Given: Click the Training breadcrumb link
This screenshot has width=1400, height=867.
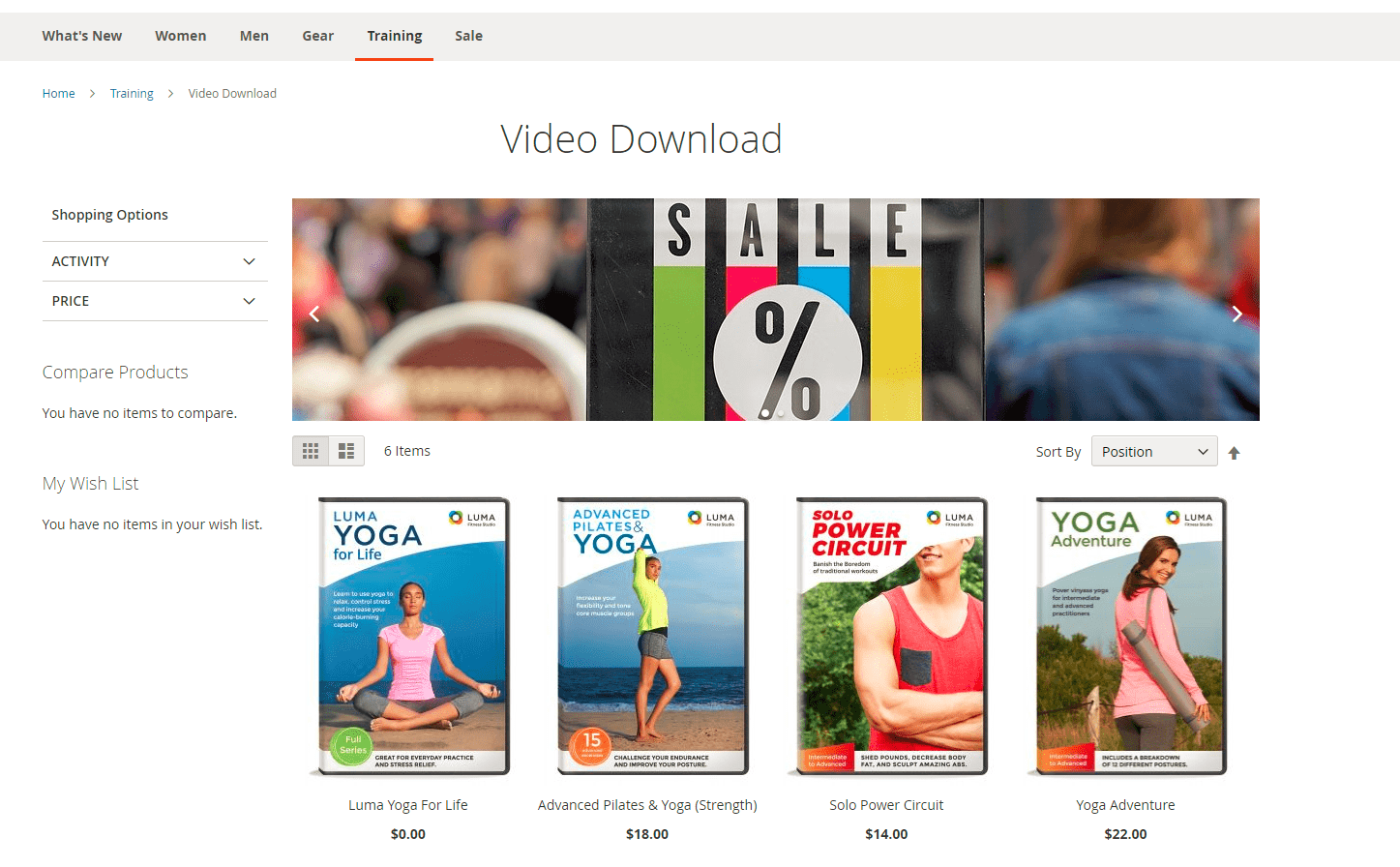Looking at the screenshot, I should coord(132,94).
